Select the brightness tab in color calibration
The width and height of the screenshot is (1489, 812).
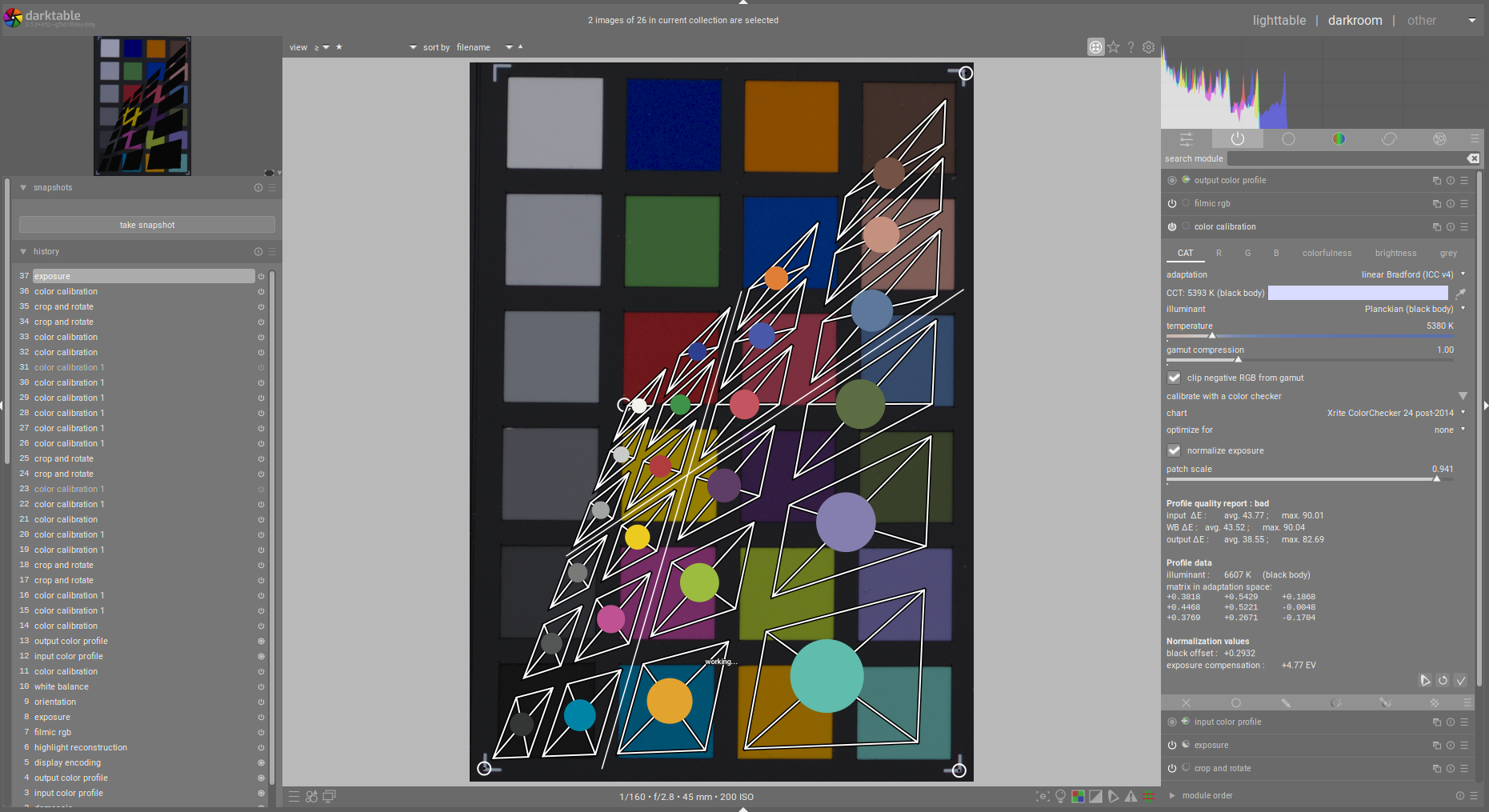1395,253
